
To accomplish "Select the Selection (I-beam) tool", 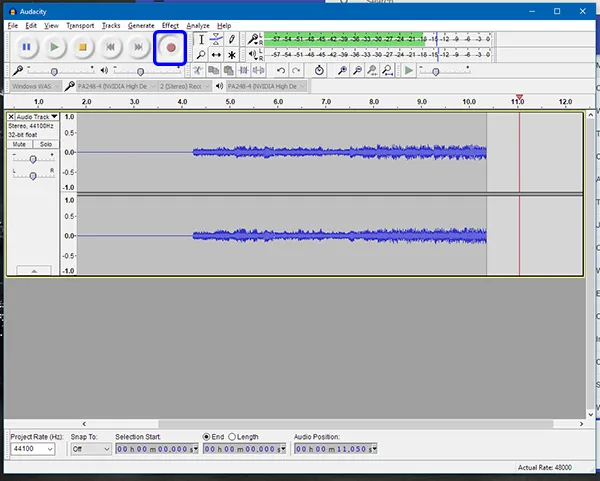I will (201, 39).
